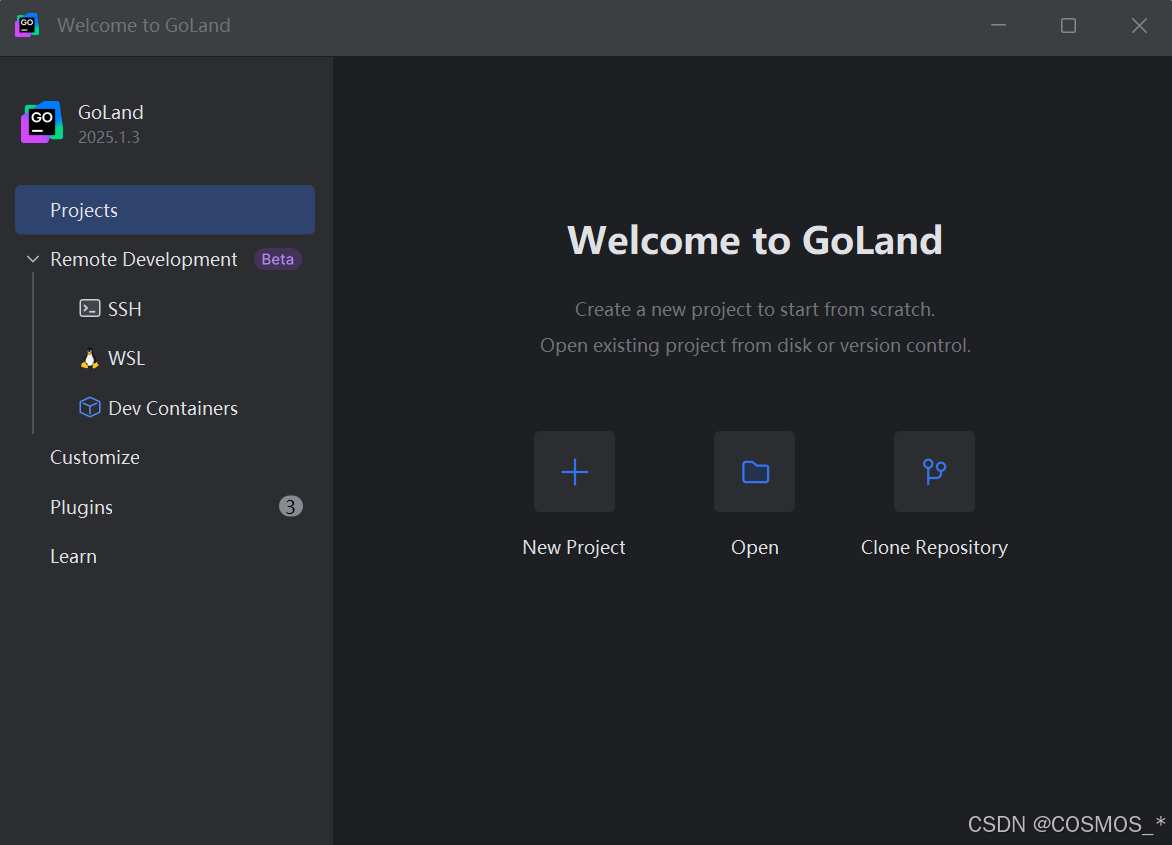Maximize the GoLand welcome window
This screenshot has width=1172, height=845.
point(1069,25)
